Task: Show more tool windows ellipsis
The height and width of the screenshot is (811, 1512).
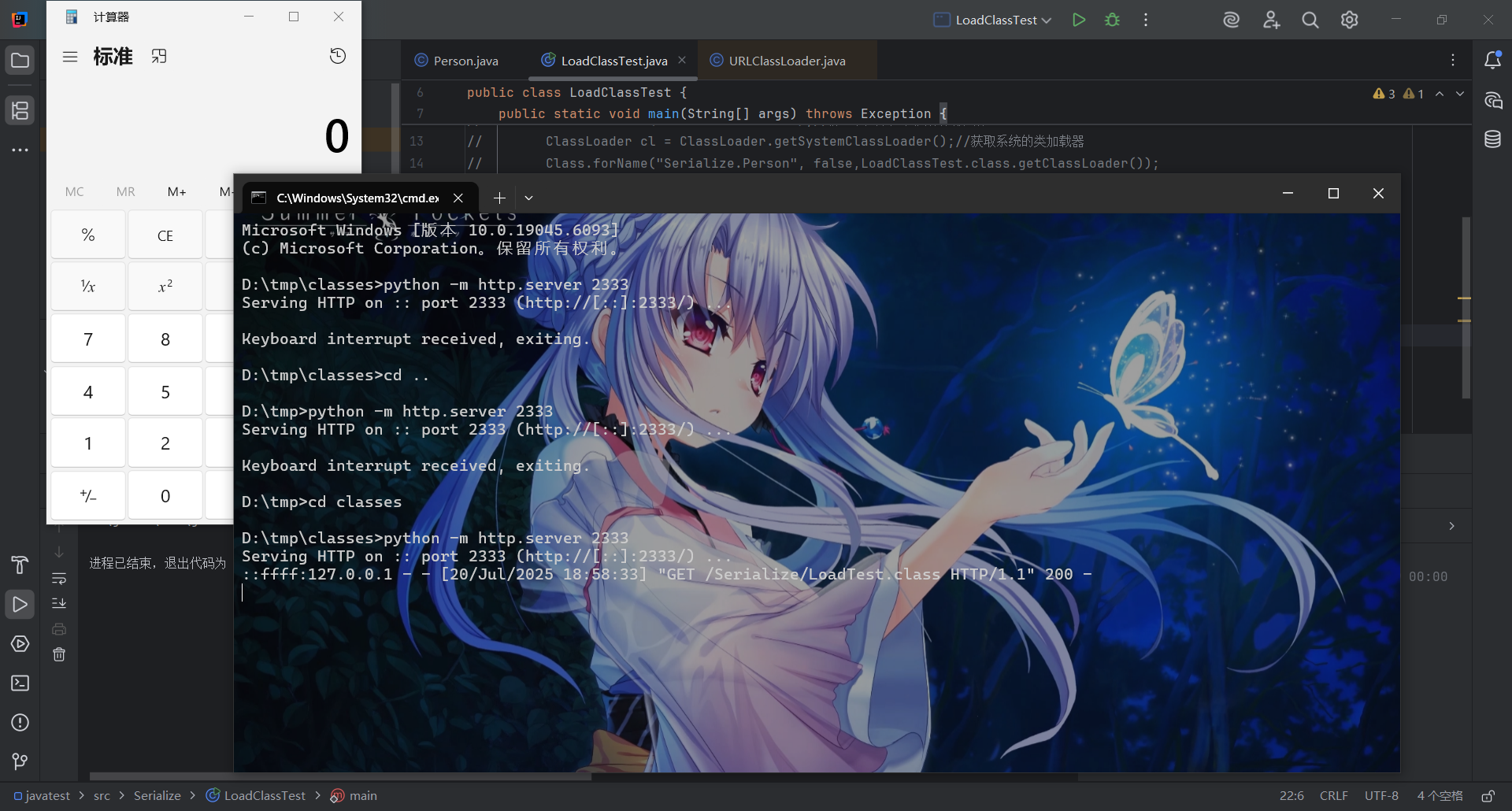Action: pyautogui.click(x=20, y=150)
